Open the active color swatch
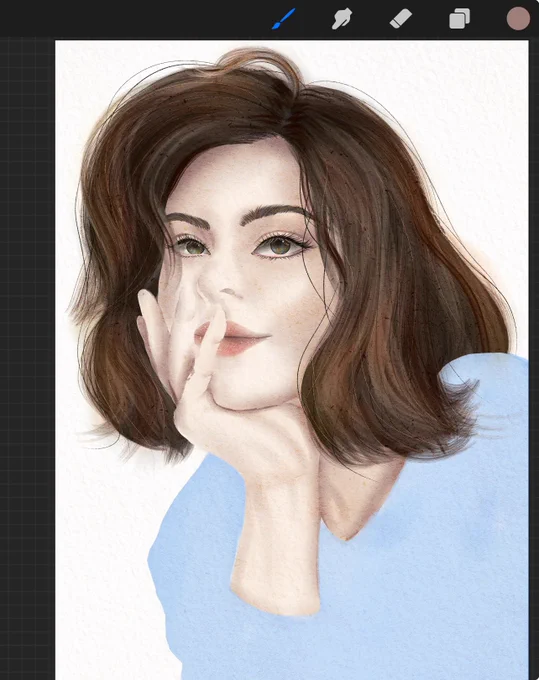Image resolution: width=539 pixels, height=680 pixels. click(518, 19)
